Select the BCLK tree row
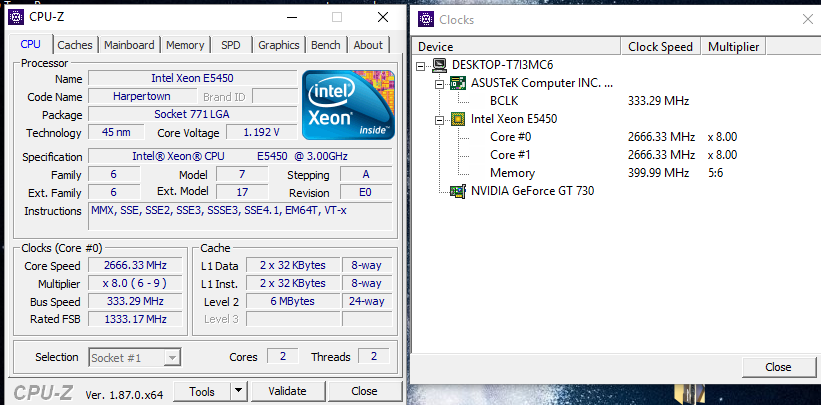Viewport: 821px width, 405px height. coord(504,101)
